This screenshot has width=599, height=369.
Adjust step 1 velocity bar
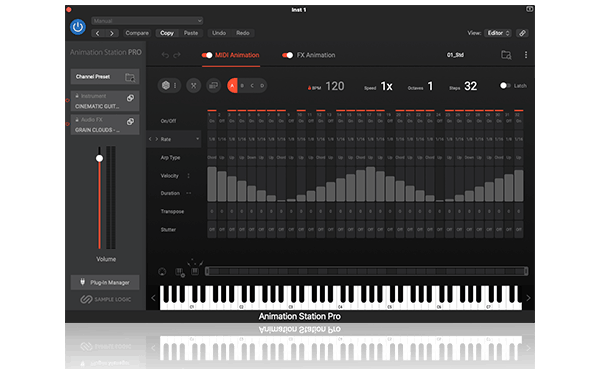click(x=212, y=184)
